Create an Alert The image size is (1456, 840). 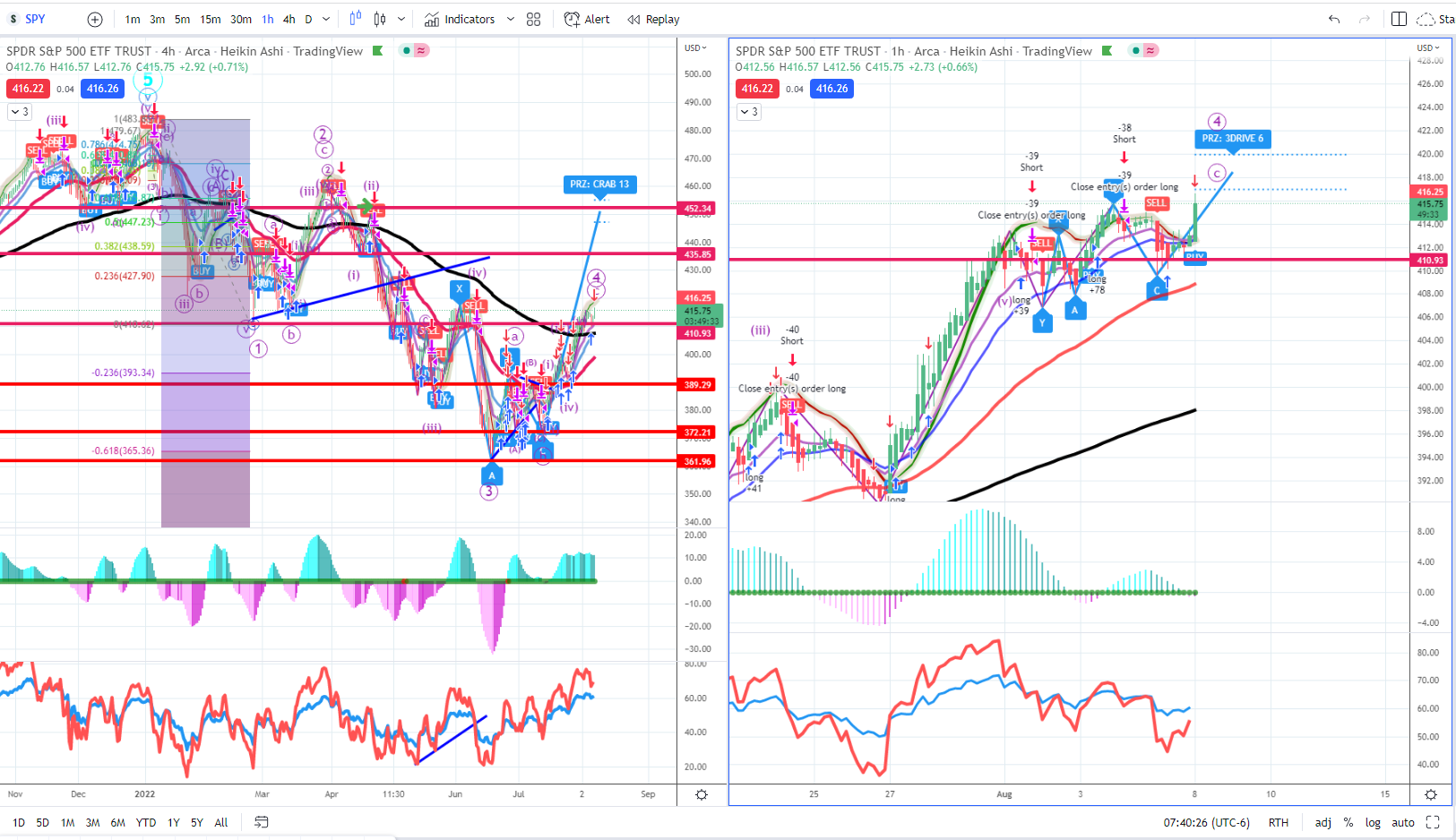click(x=587, y=19)
